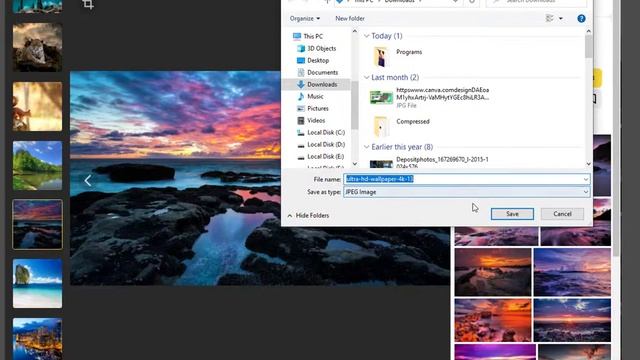Open the dialog help icon
Image resolution: width=640 pixels, height=360 pixels.
pyautogui.click(x=581, y=18)
